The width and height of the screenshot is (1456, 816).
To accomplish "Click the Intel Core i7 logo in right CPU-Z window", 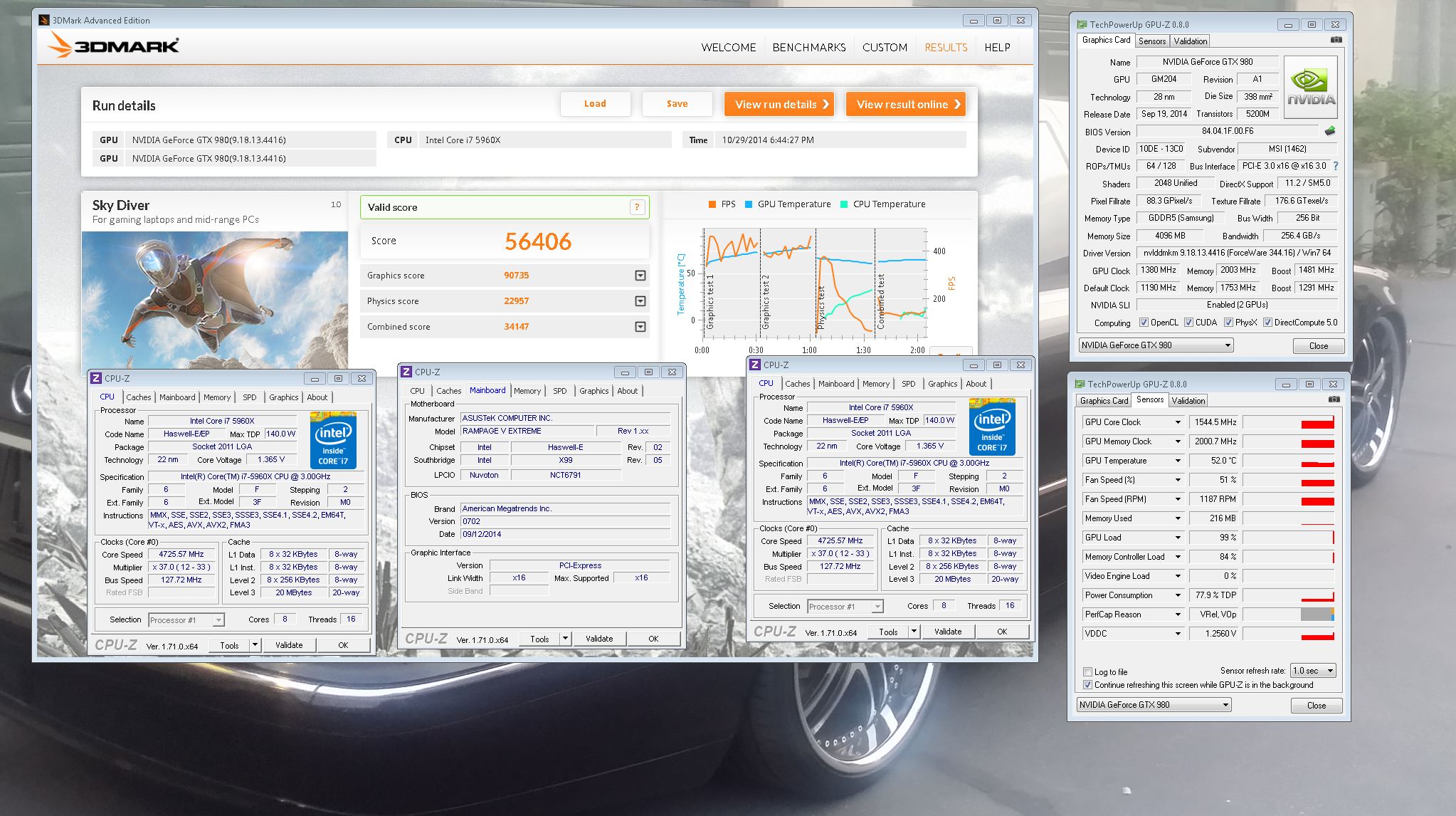I will (x=992, y=426).
